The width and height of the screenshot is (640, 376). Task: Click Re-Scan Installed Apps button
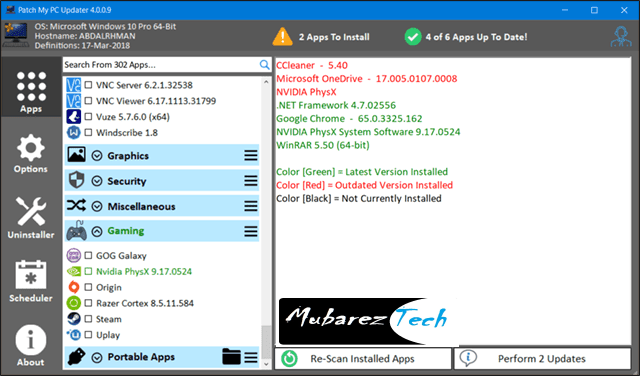pos(363,358)
